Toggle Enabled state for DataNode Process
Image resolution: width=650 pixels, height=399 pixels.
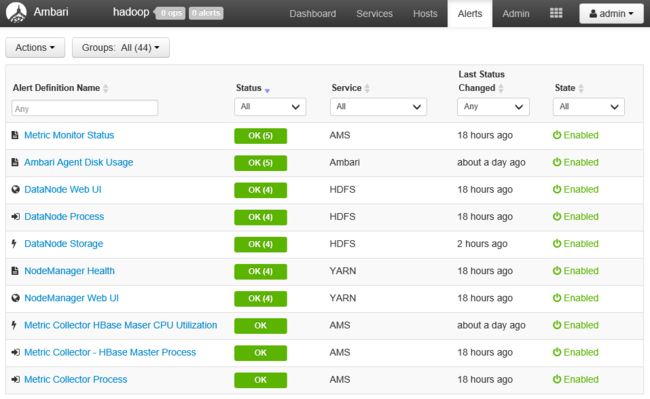(x=575, y=217)
